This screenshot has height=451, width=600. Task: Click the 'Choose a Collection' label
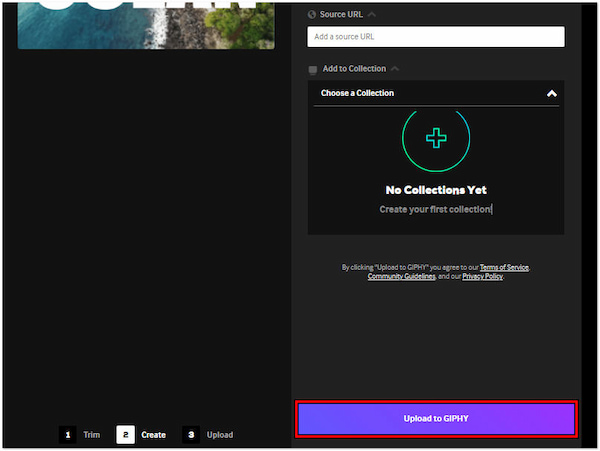357,93
